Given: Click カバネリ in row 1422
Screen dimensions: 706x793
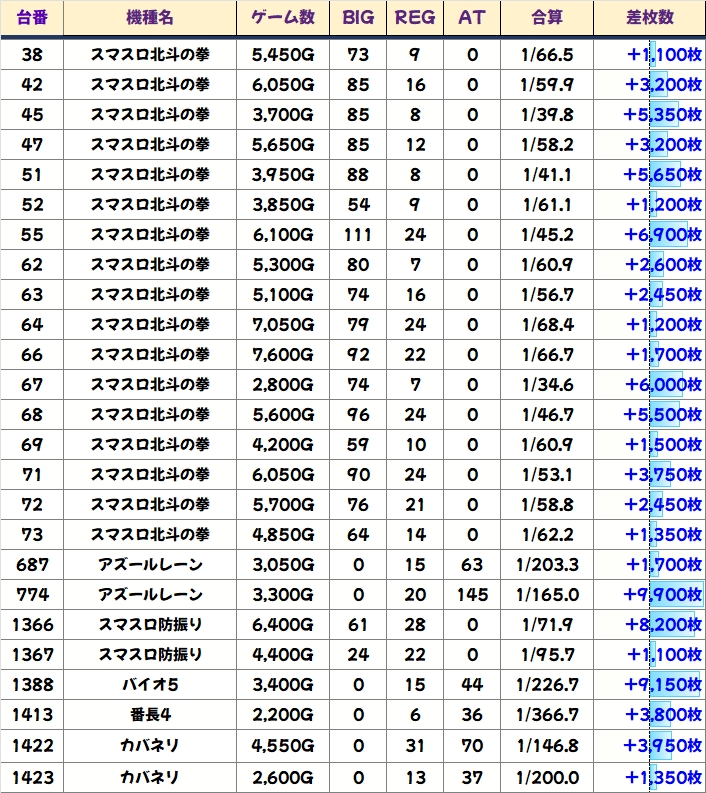Looking at the screenshot, I should tap(150, 745).
